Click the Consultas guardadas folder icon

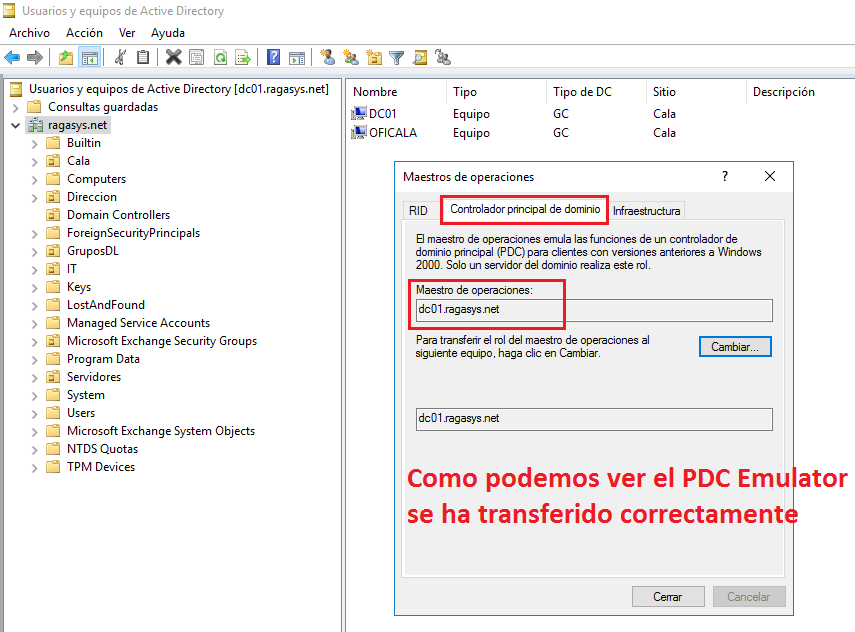tap(34, 107)
